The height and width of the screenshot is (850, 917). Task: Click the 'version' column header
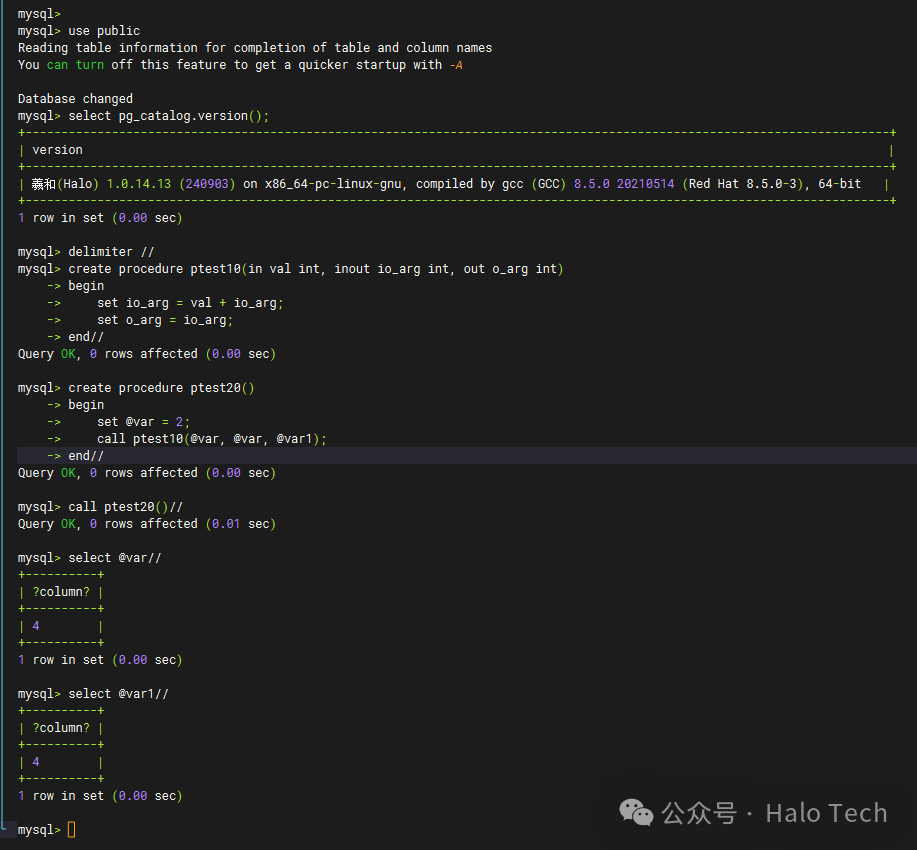coord(57,150)
